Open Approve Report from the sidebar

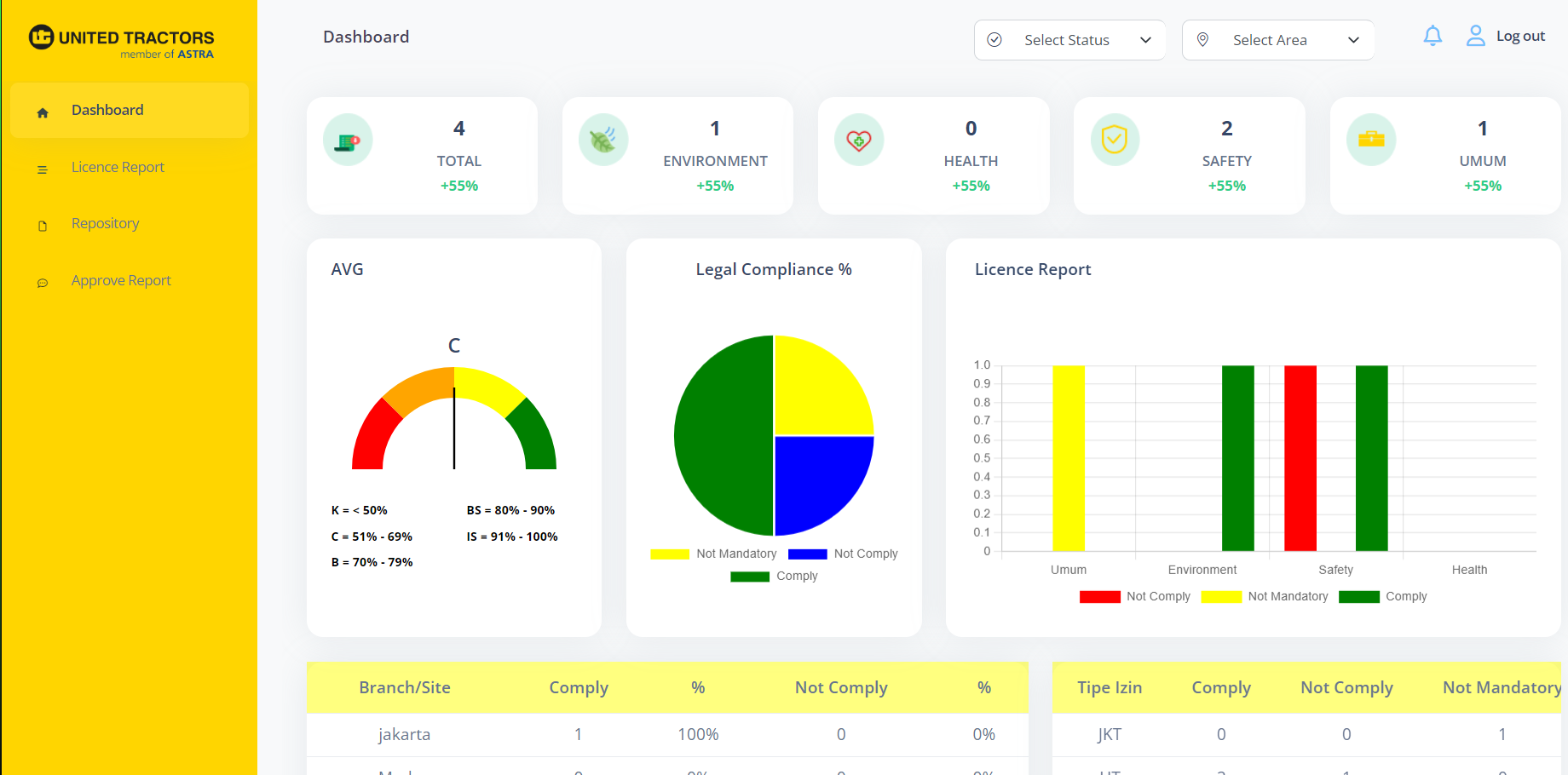click(x=121, y=280)
